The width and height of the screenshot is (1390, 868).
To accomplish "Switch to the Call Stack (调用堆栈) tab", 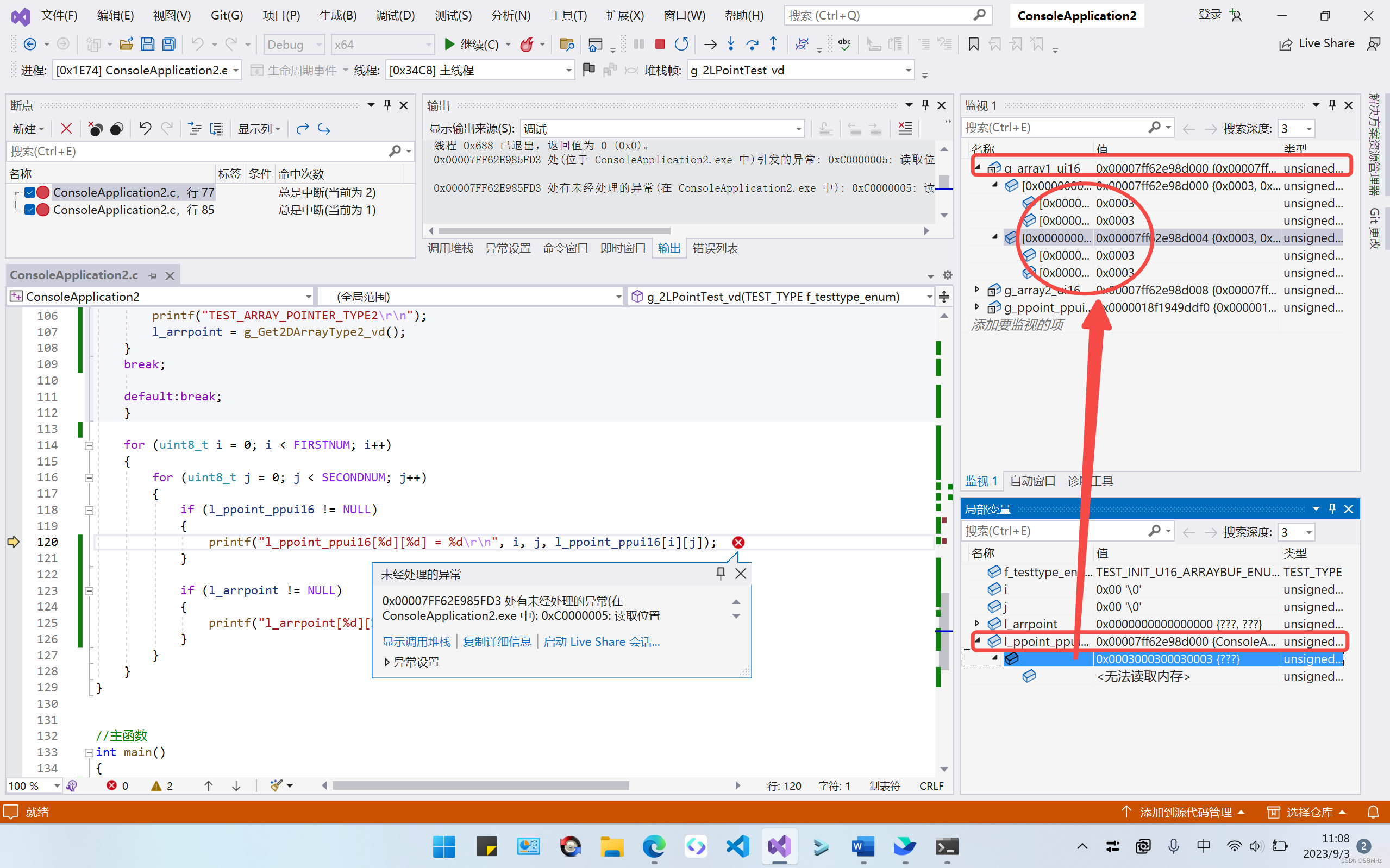I will 450,248.
